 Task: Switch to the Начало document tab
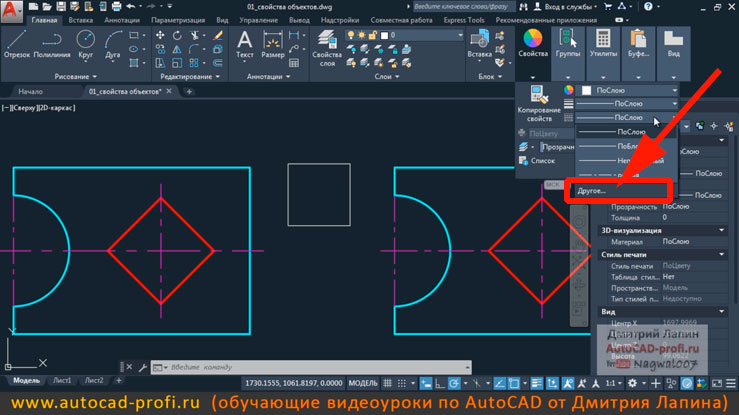point(31,91)
